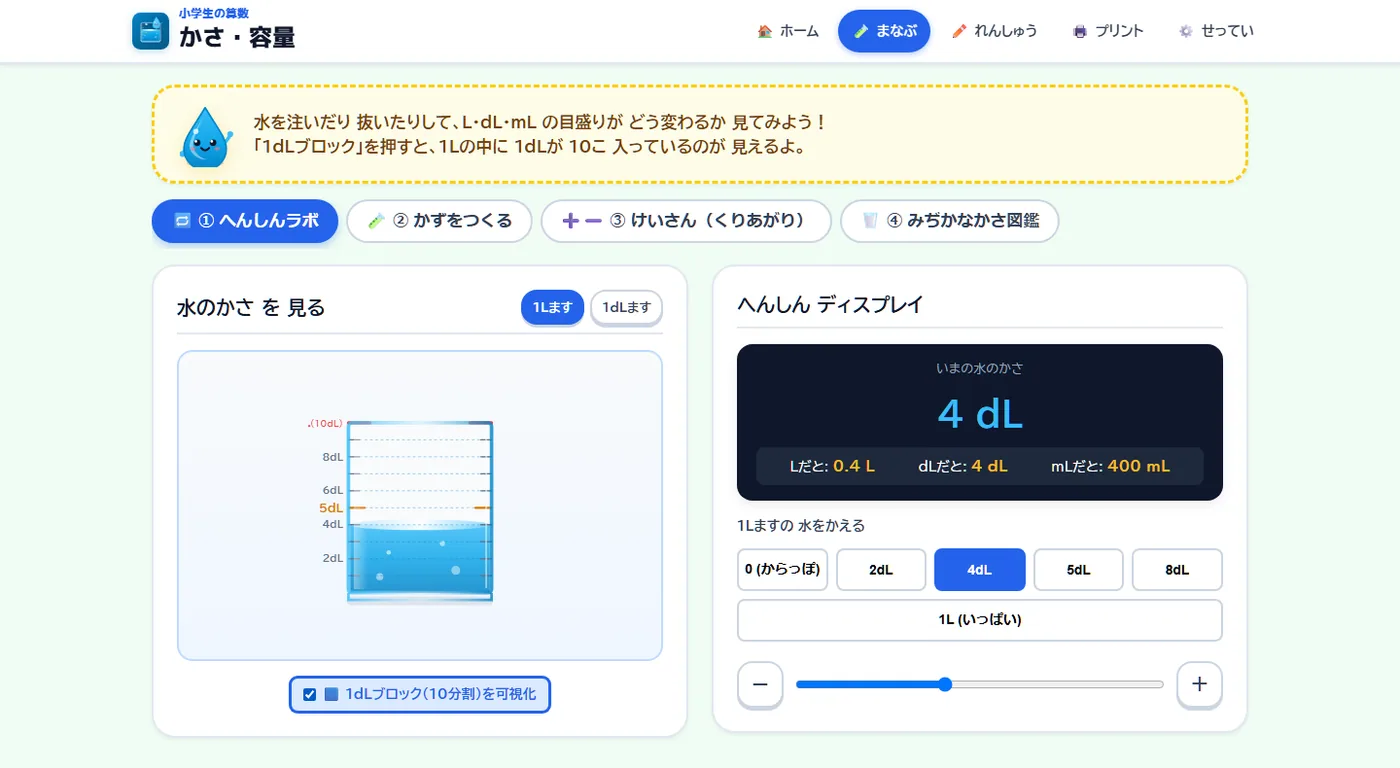The width and height of the screenshot is (1400, 768).
Task: Decrease water with the minus button
Action: pos(760,684)
